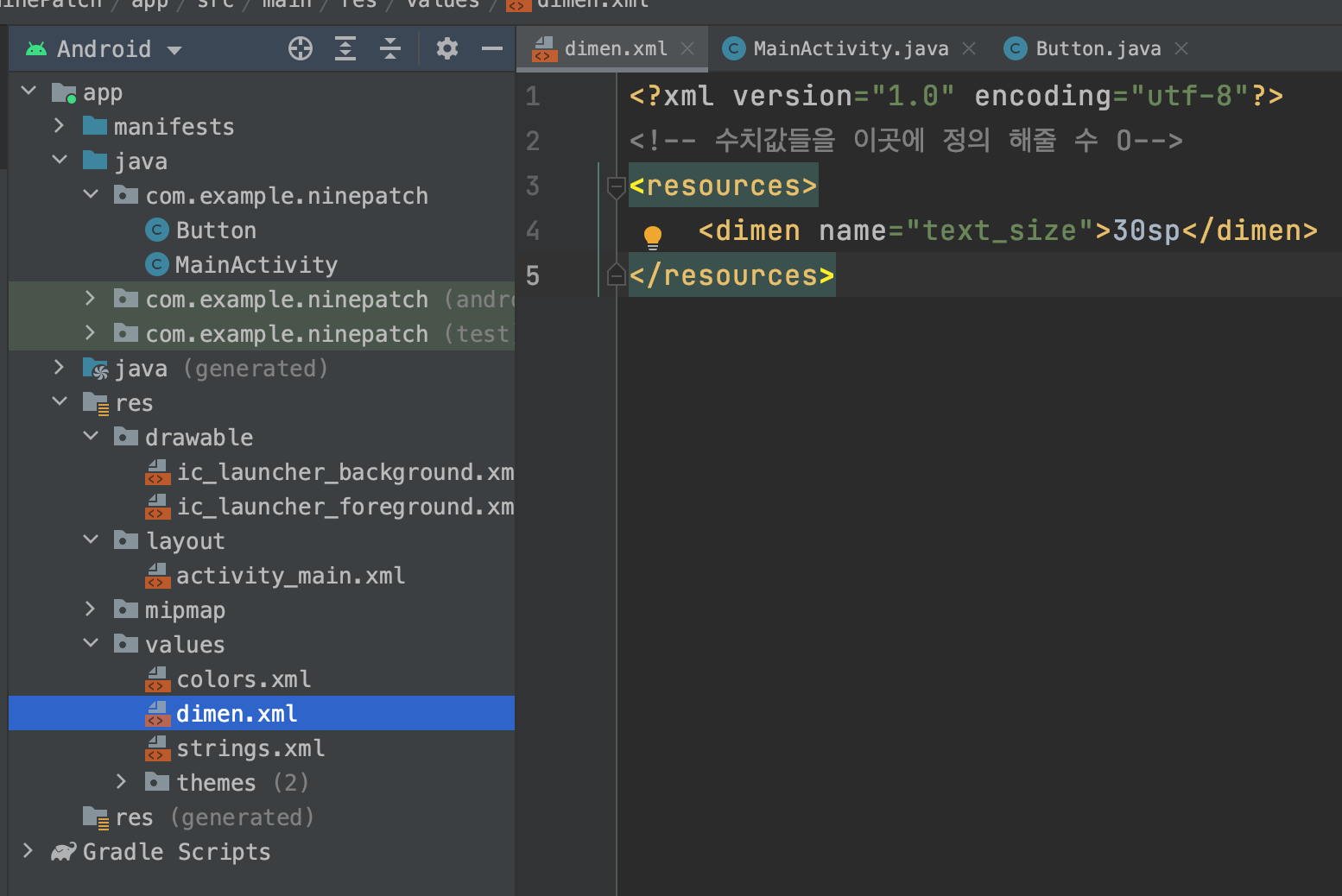Screen dimensions: 1342x896
Task: Collapse the values folder
Action: click(x=91, y=643)
